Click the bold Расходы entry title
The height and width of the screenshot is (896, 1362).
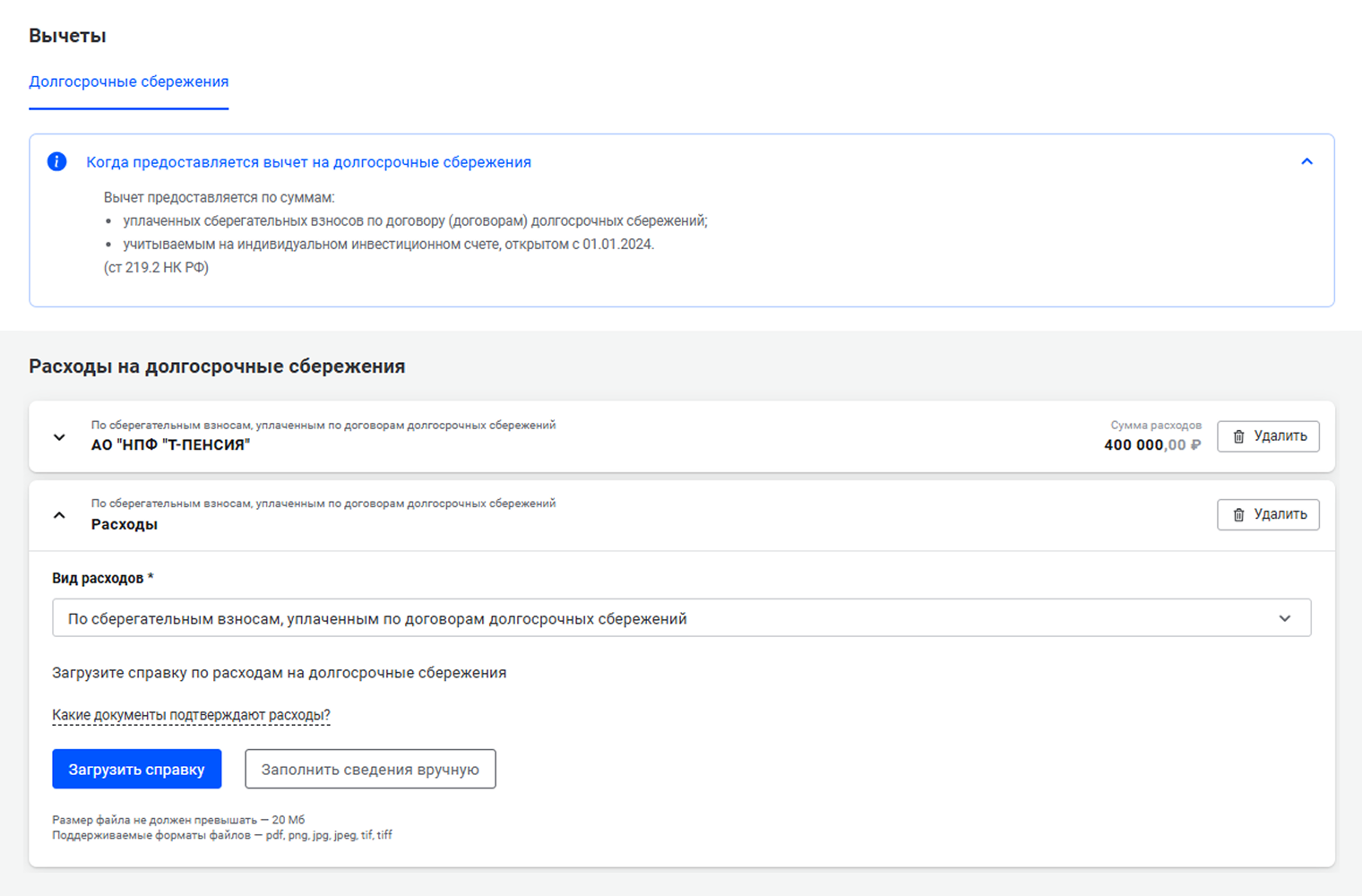pyautogui.click(x=125, y=524)
